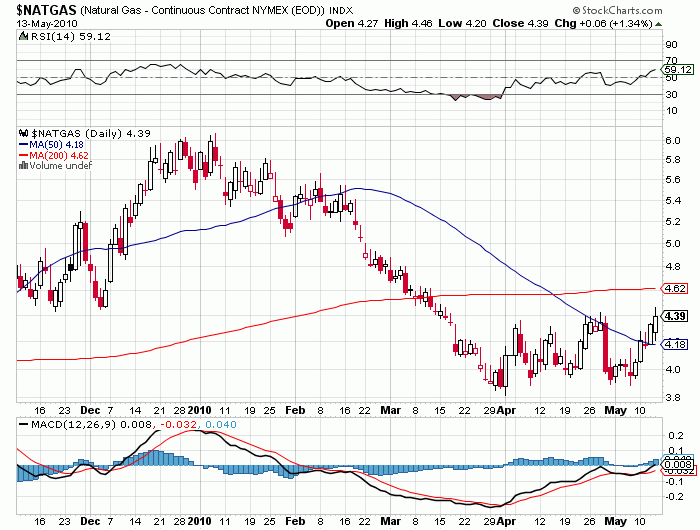Click the 4.39 current price tag

(675, 317)
